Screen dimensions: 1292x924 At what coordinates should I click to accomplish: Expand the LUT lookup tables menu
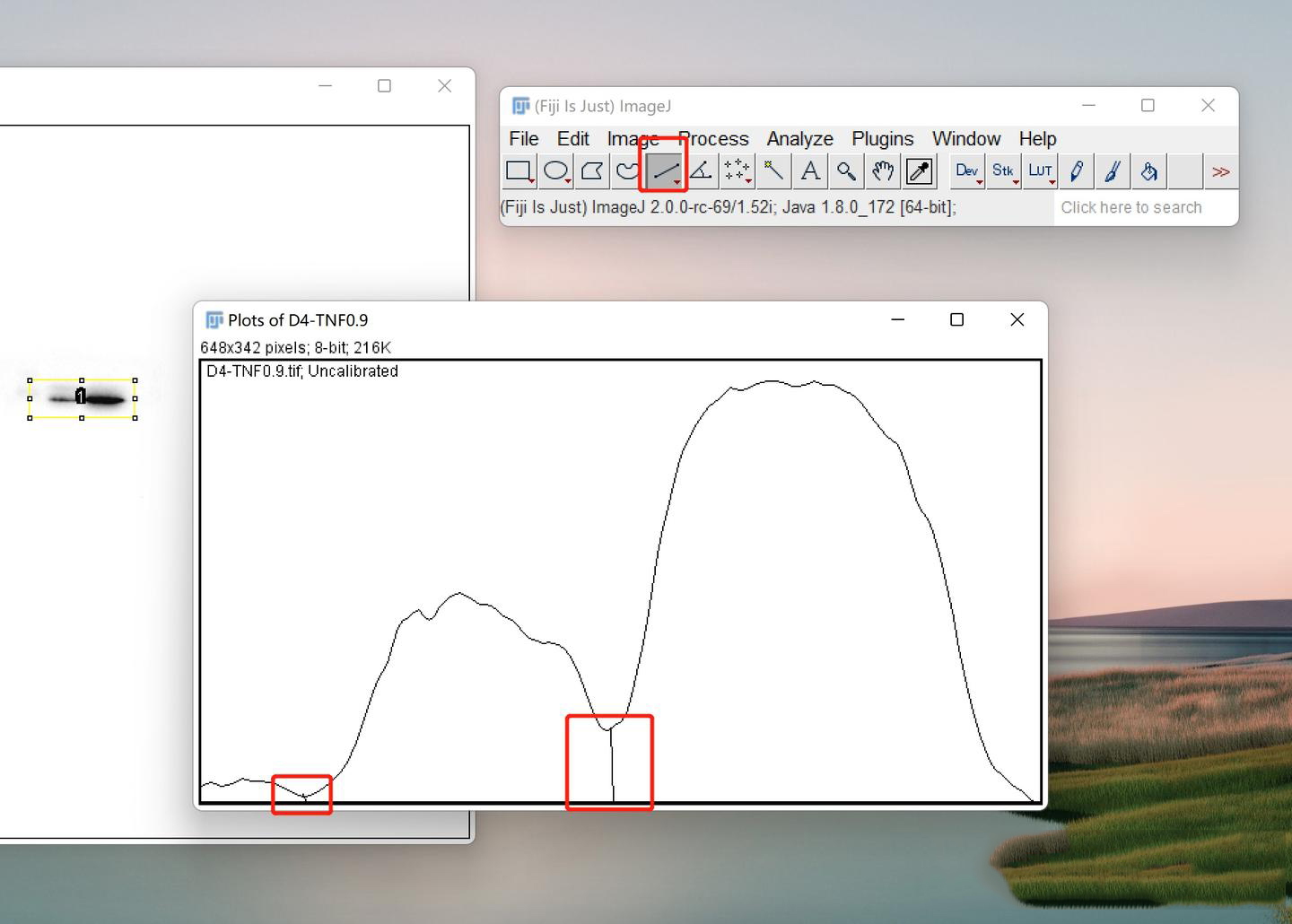point(1040,171)
